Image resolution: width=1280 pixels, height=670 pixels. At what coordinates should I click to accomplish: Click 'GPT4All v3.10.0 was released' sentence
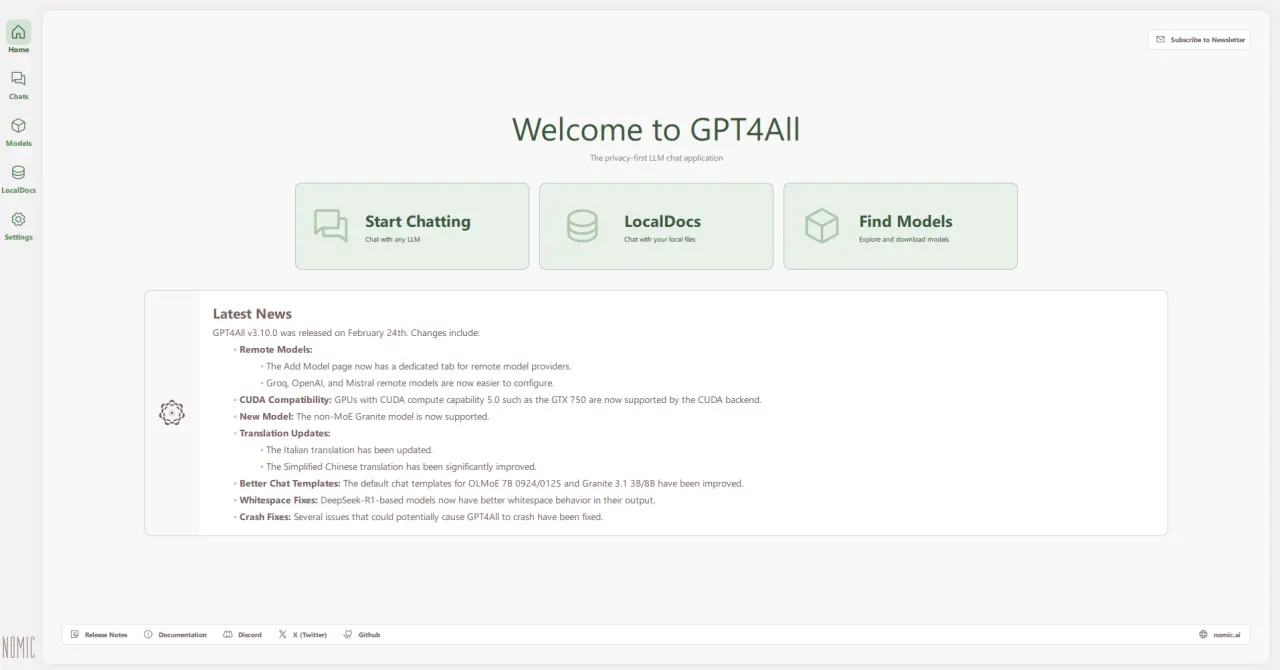[x=346, y=333]
